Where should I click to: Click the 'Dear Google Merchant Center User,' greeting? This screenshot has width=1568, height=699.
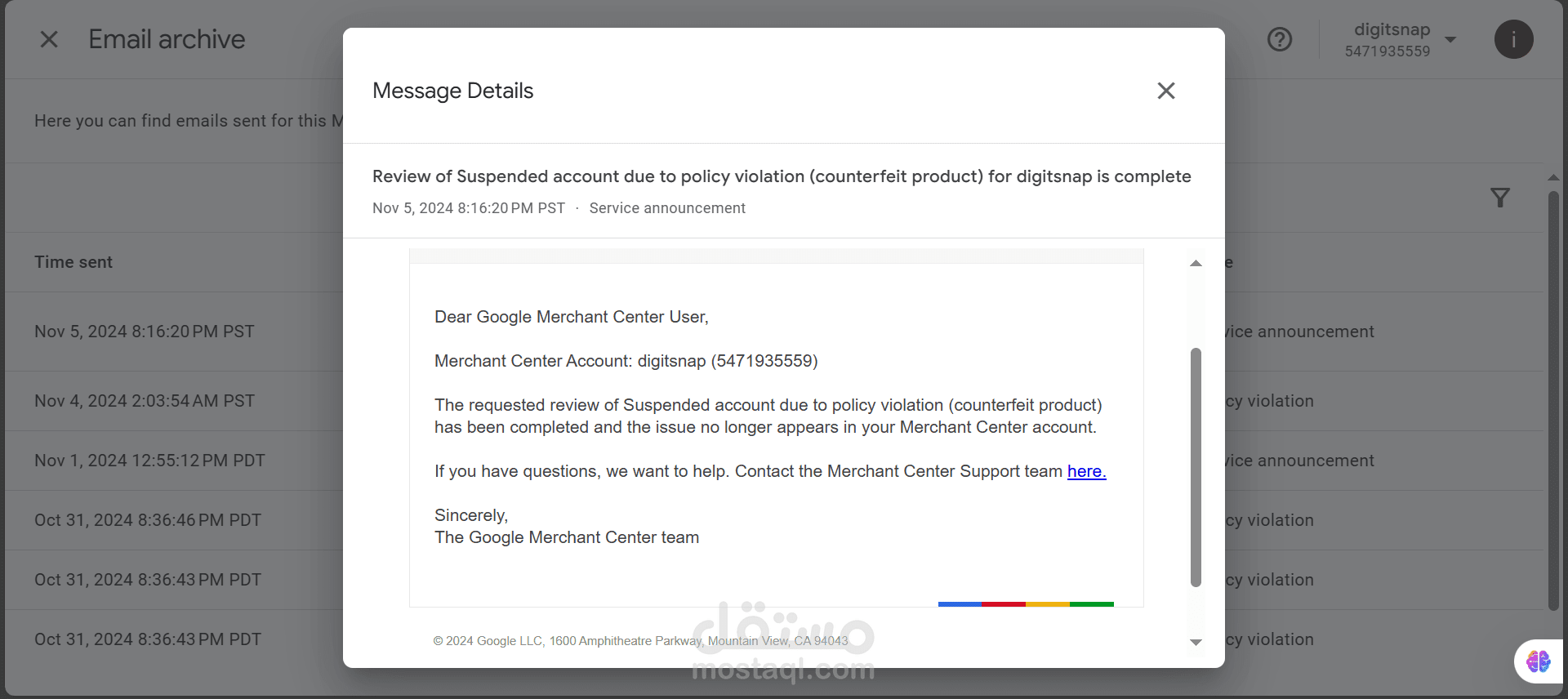572,317
